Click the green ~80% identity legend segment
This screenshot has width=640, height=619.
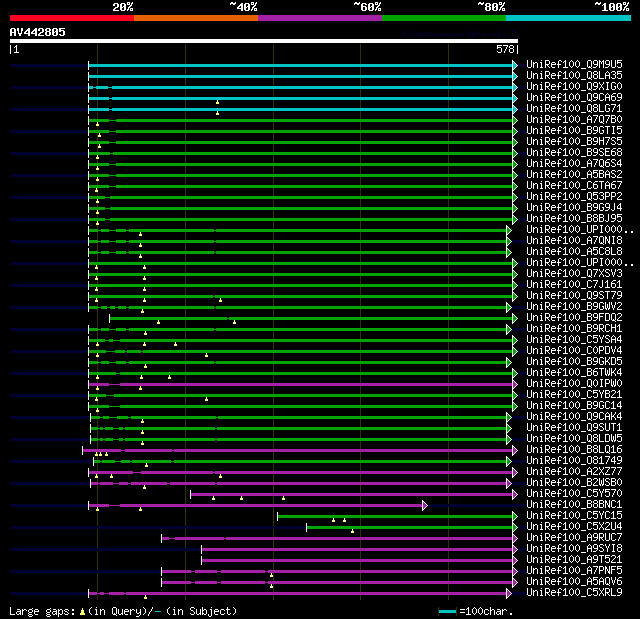point(444,18)
